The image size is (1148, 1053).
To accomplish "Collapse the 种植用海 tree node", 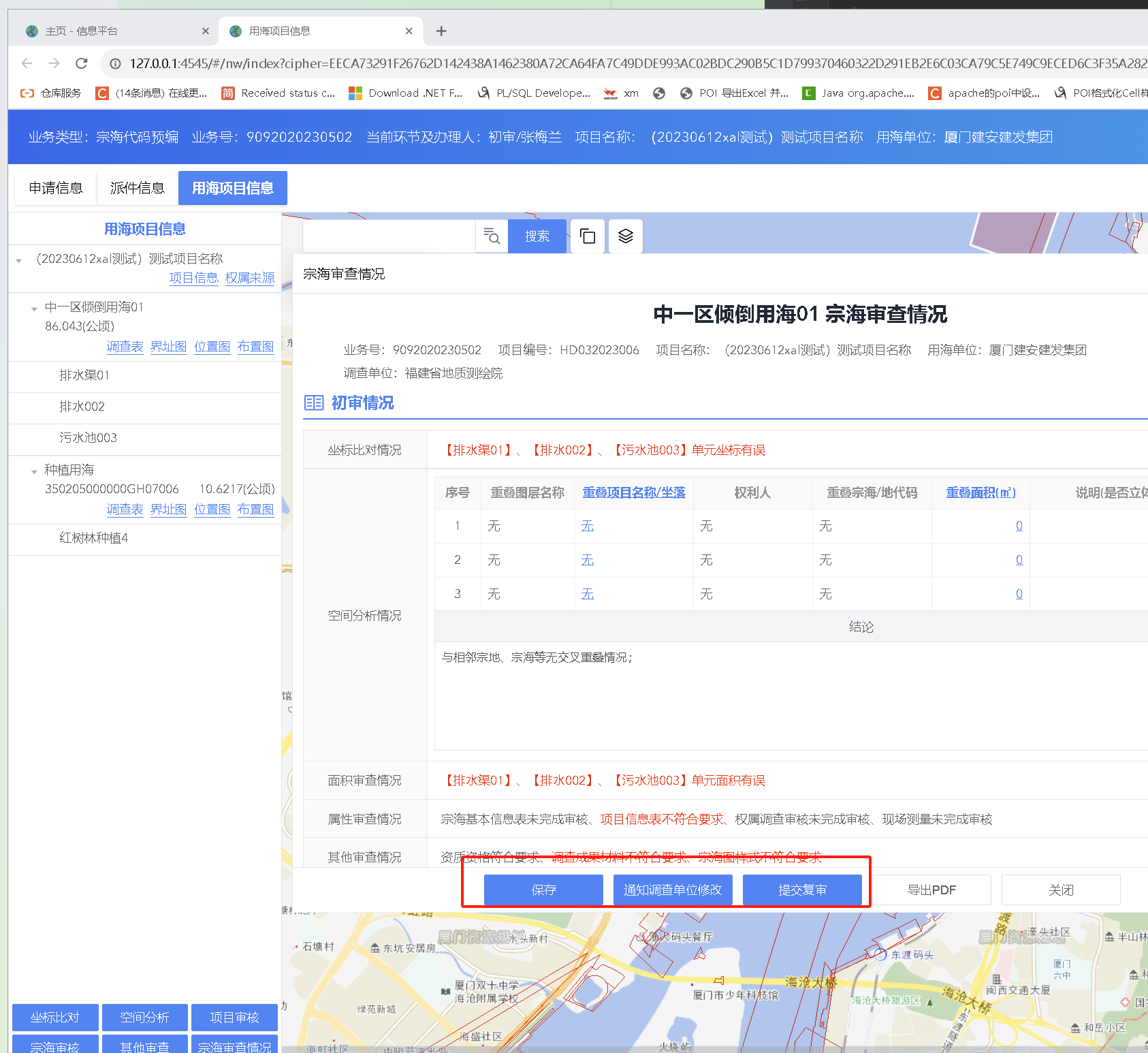I will (34, 470).
